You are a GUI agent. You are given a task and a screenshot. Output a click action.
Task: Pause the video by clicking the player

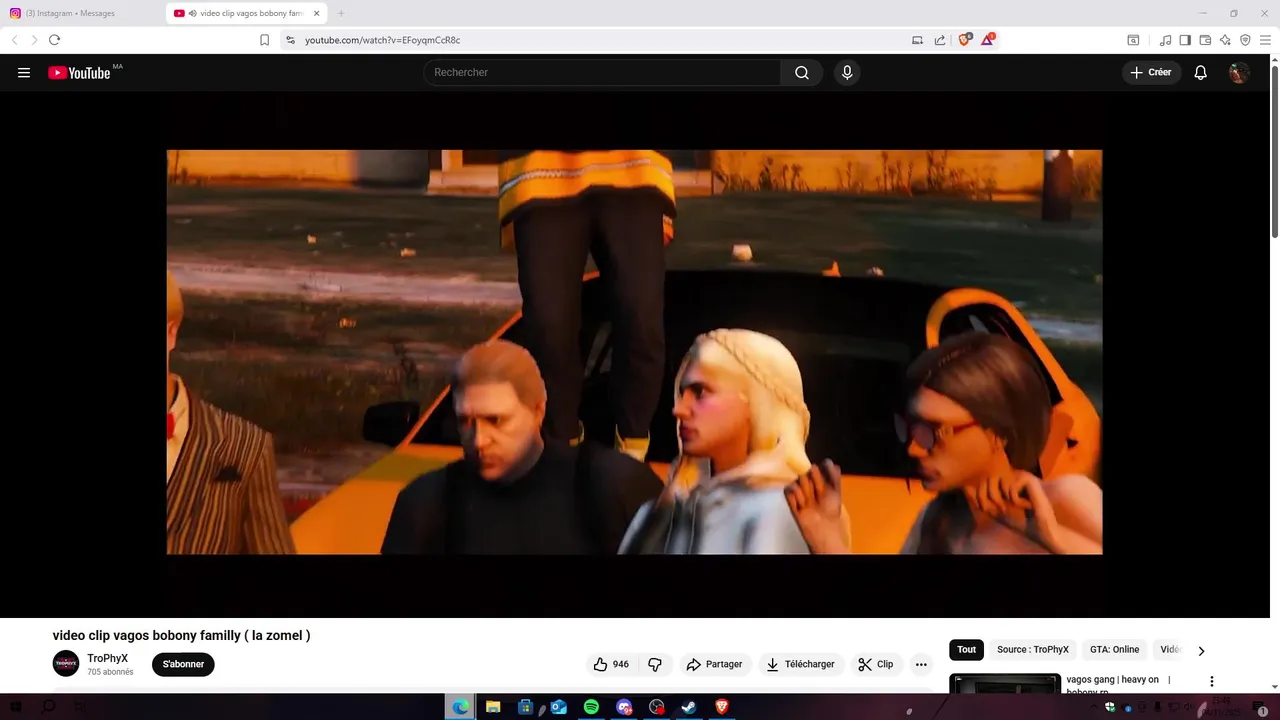634,352
